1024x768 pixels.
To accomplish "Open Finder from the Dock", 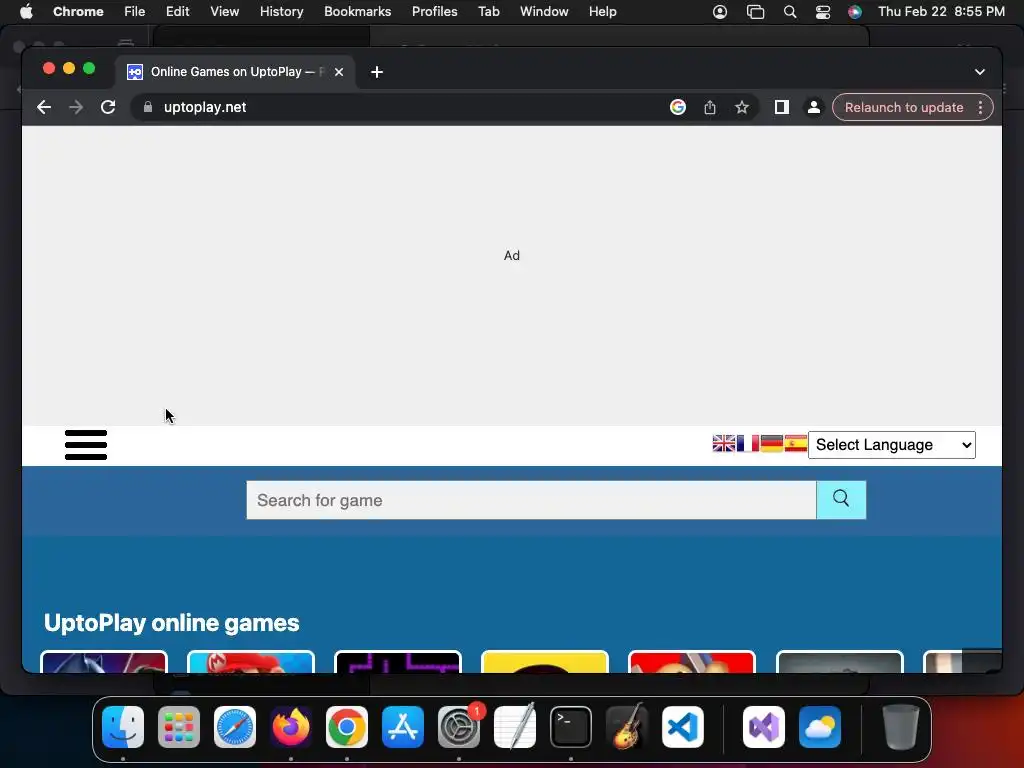I will tap(123, 727).
